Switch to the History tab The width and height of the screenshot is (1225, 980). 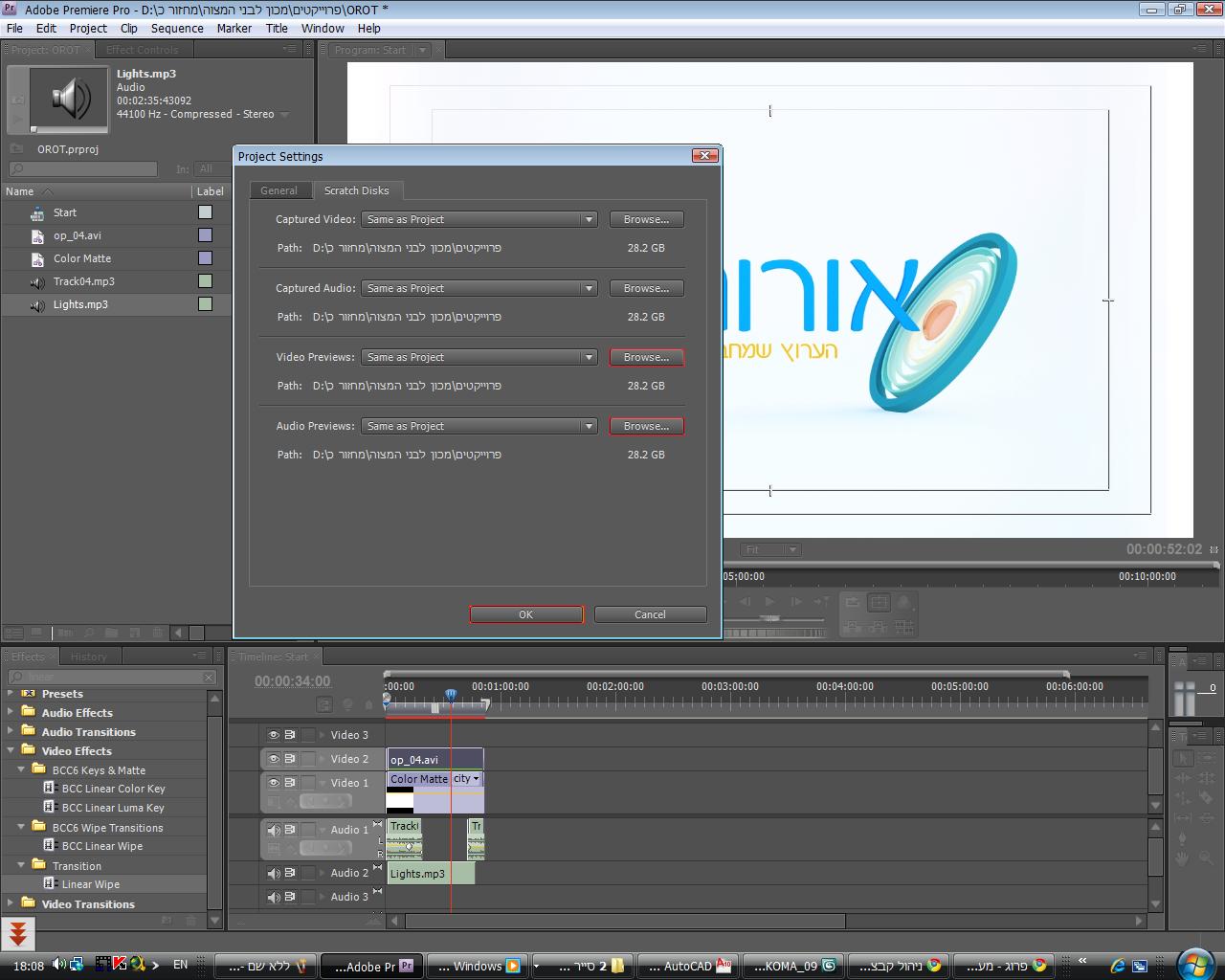88,657
